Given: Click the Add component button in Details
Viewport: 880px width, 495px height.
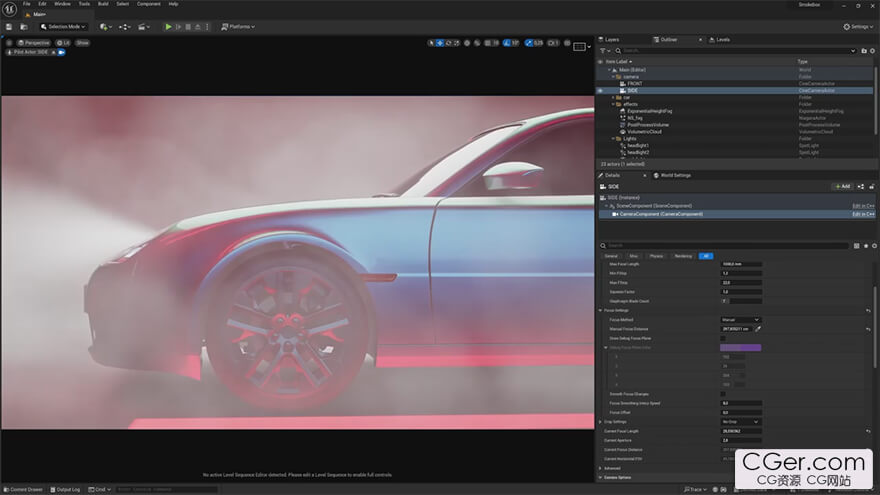Looking at the screenshot, I should [x=843, y=186].
